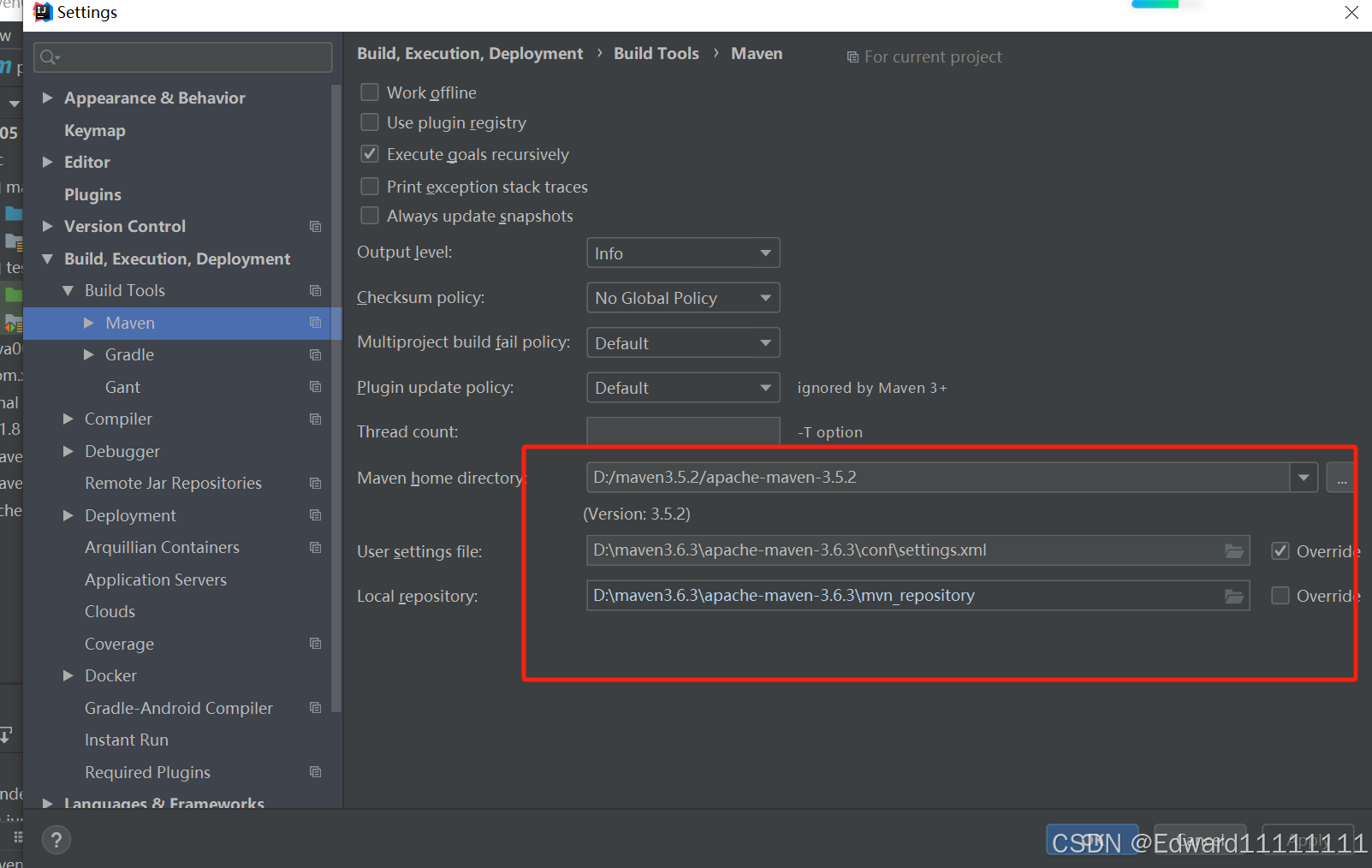Click the settings tree vertical scrollbar

coord(336,398)
